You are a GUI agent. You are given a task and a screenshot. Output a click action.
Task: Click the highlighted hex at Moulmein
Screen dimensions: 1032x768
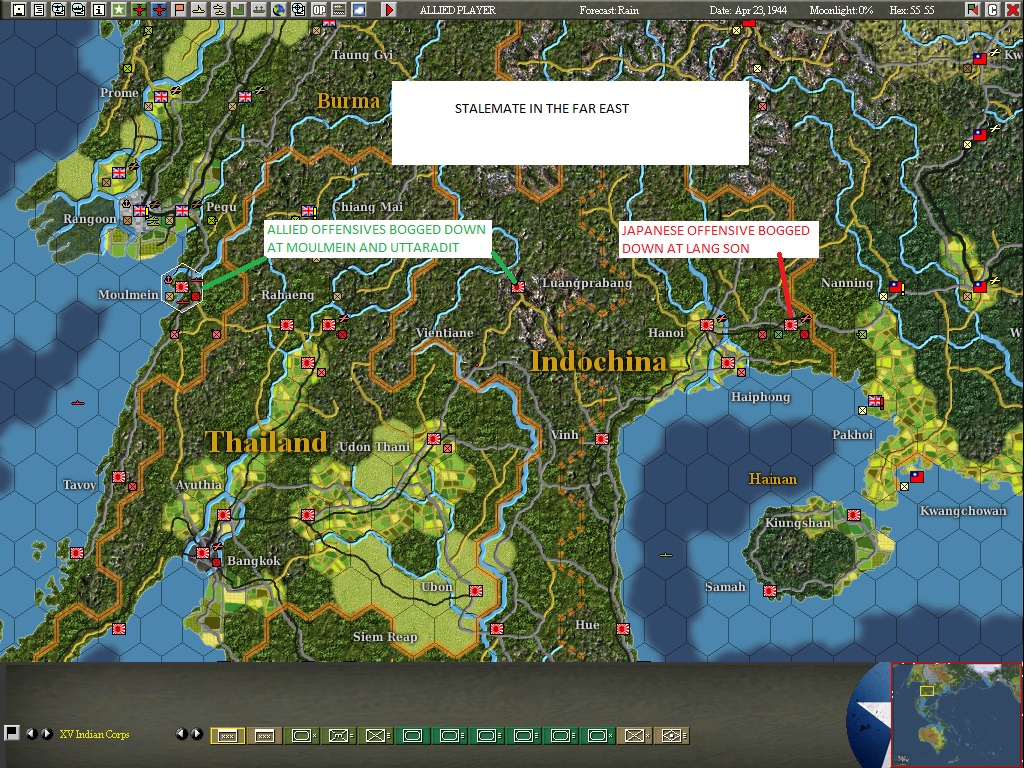182,288
